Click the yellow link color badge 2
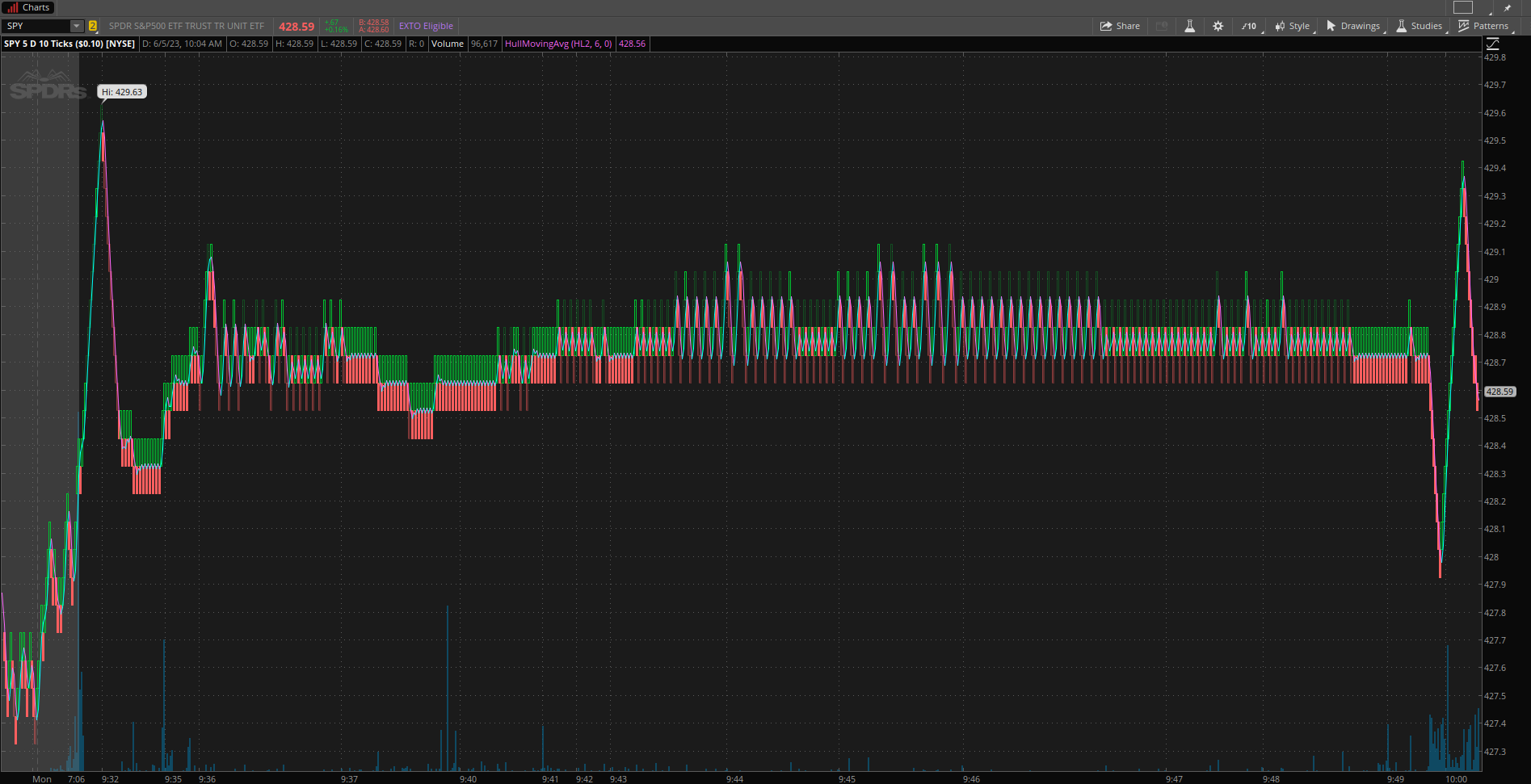The width and height of the screenshot is (1531, 784). click(x=92, y=26)
